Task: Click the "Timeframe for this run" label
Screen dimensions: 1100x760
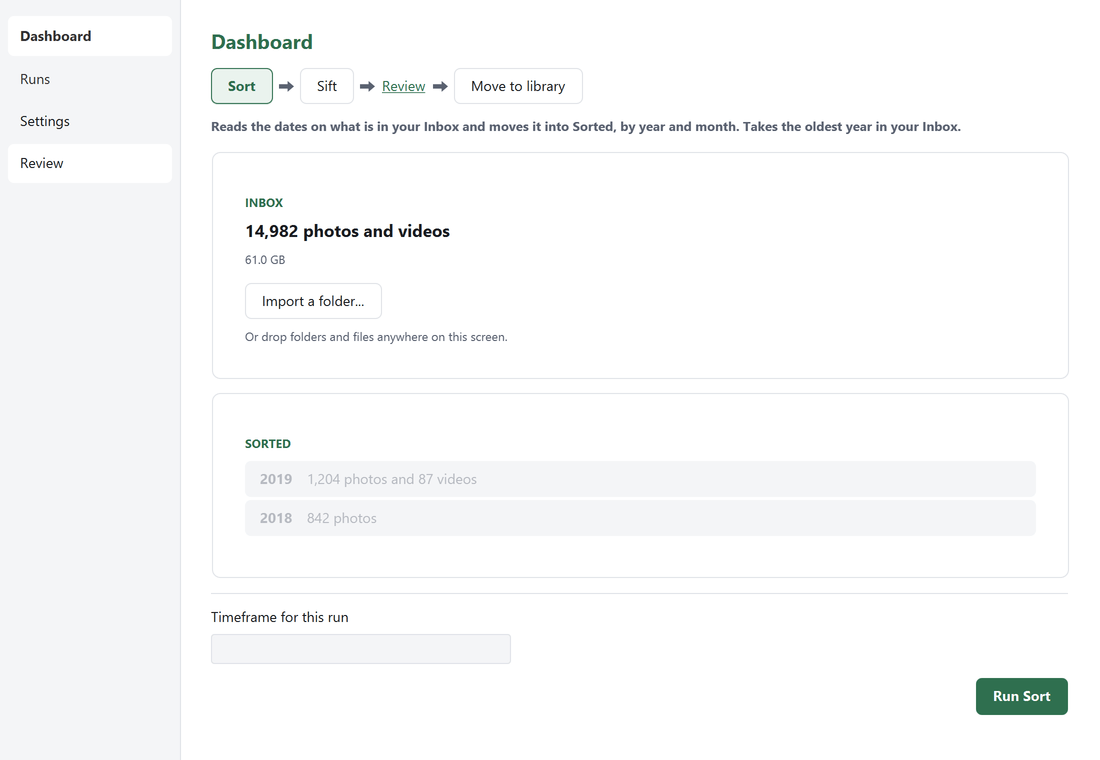Action: point(280,618)
